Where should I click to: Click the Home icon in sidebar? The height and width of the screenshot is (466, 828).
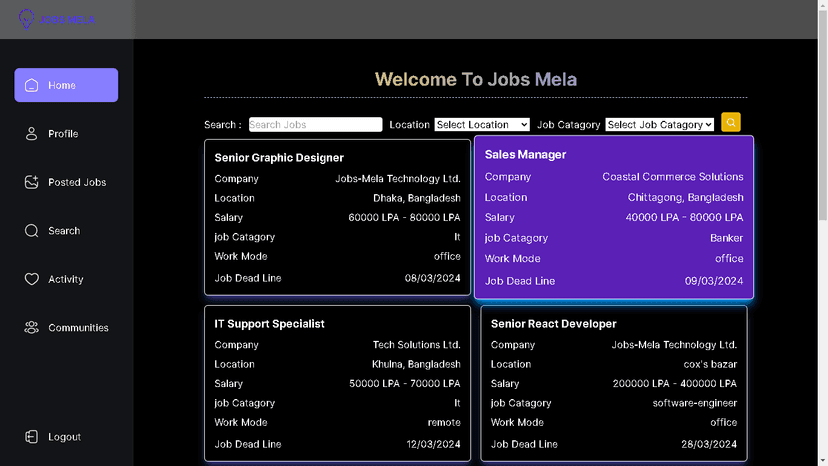point(32,85)
